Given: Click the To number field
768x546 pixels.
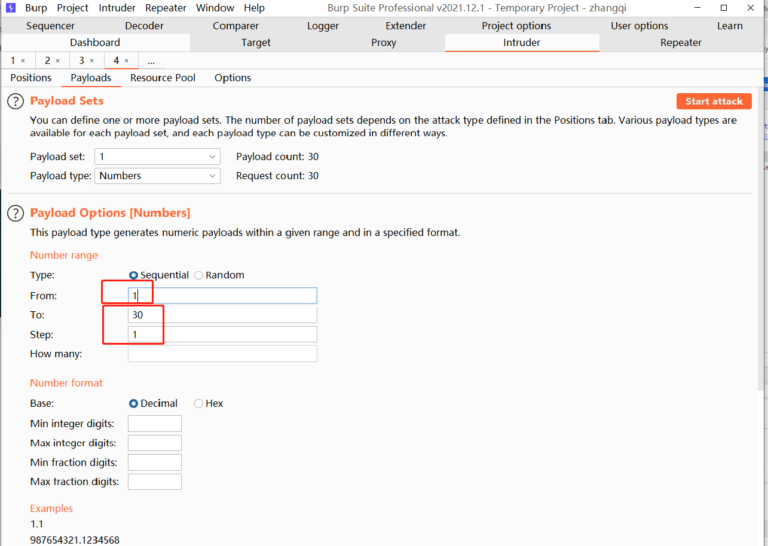Looking at the screenshot, I should click(x=222, y=315).
